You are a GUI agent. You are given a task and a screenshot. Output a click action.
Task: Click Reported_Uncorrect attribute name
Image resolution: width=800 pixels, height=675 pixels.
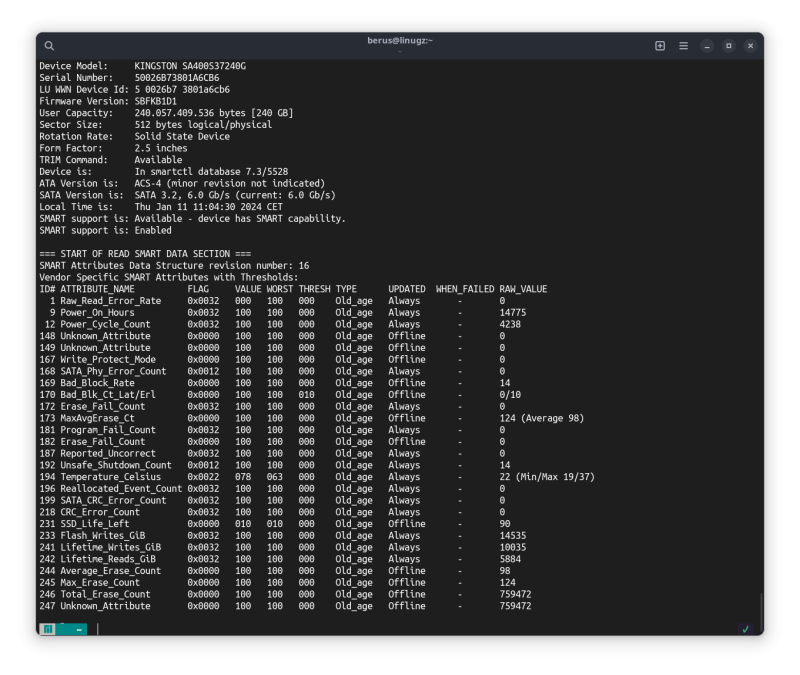click(x=108, y=453)
